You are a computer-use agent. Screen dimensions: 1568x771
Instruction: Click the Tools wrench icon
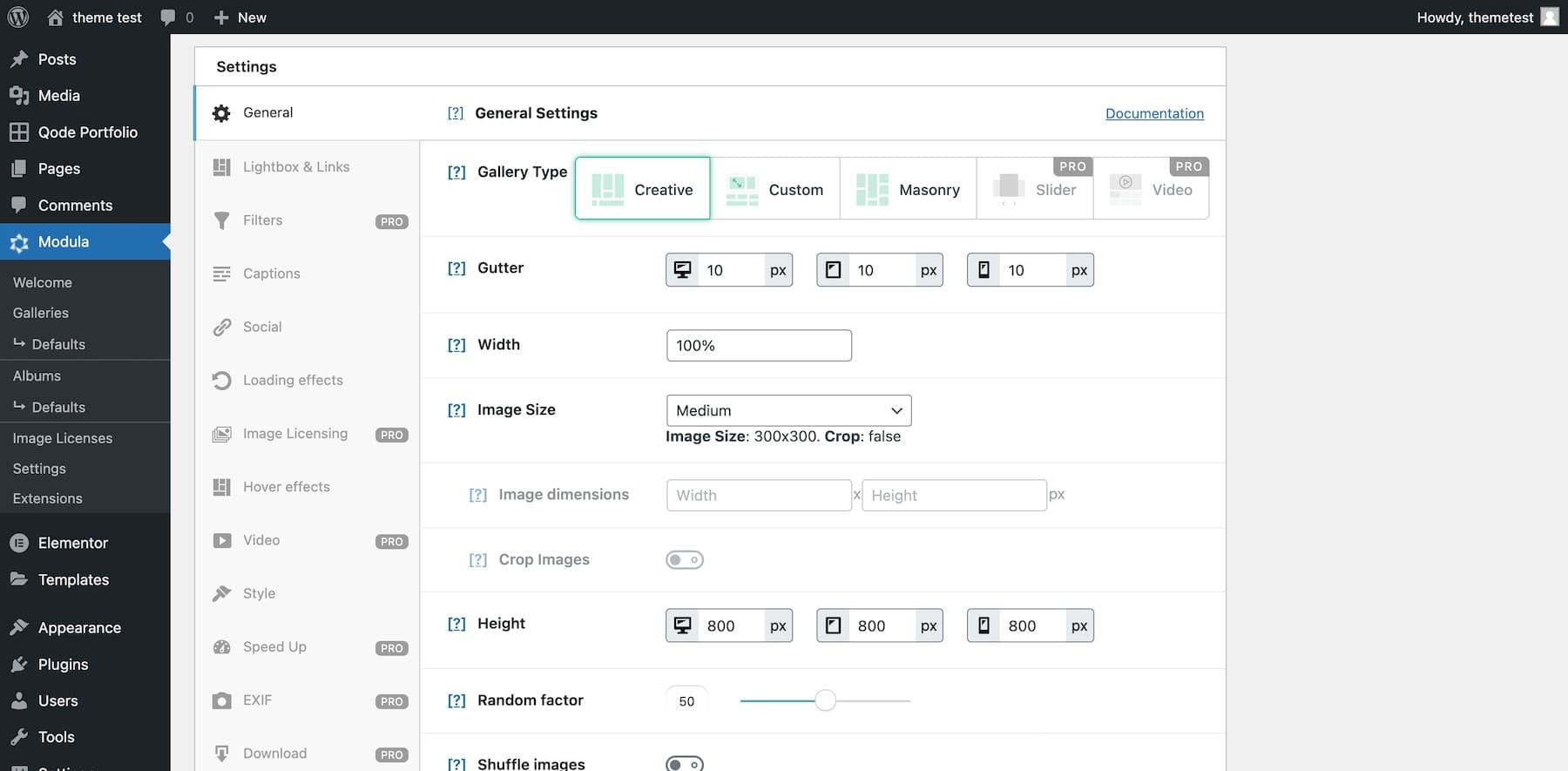[x=19, y=737]
